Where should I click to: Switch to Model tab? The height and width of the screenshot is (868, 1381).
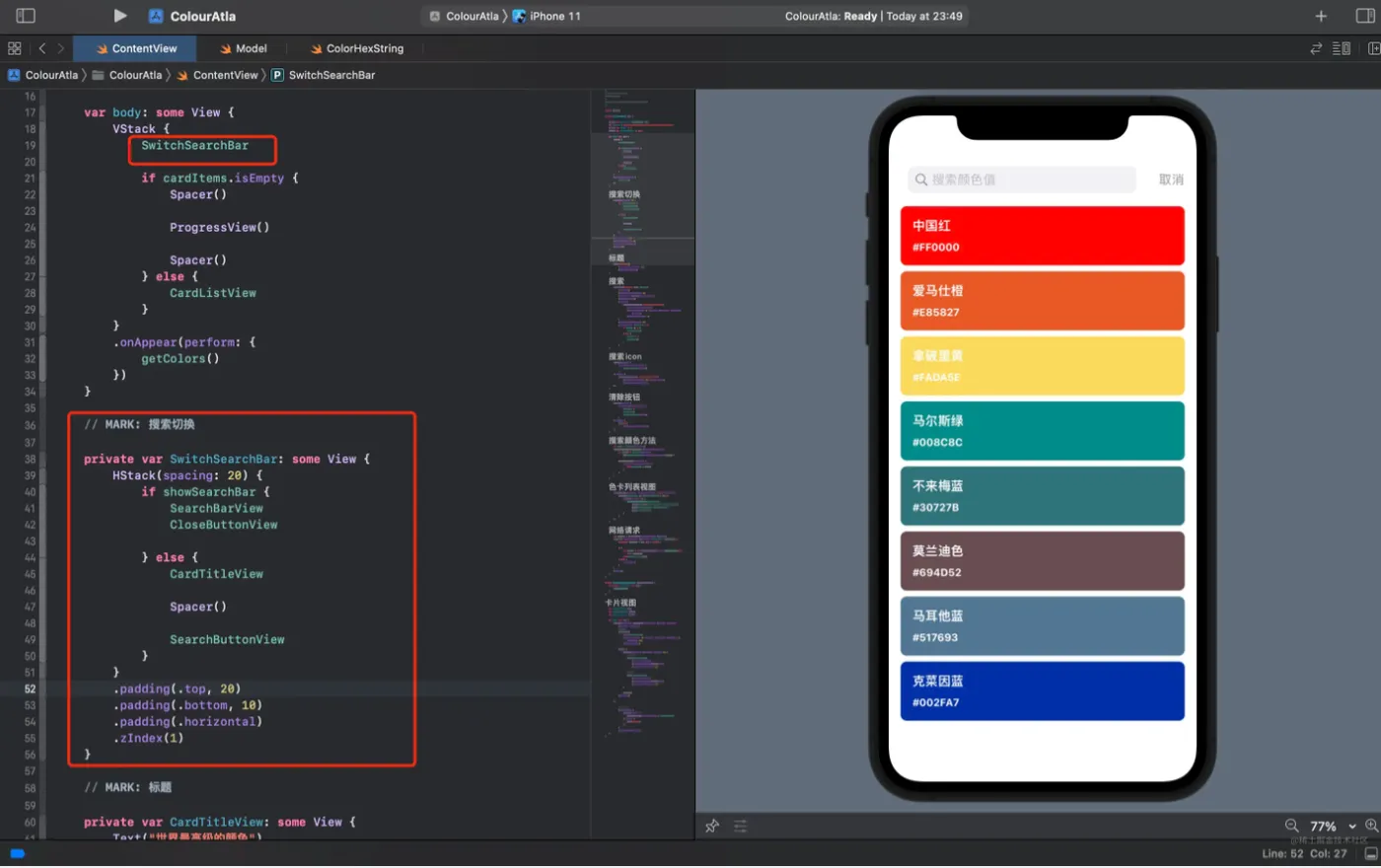(x=244, y=48)
